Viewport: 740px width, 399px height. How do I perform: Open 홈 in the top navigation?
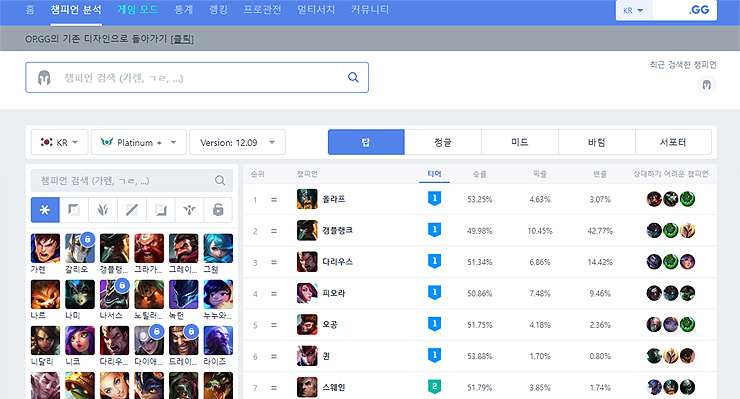tap(30, 10)
